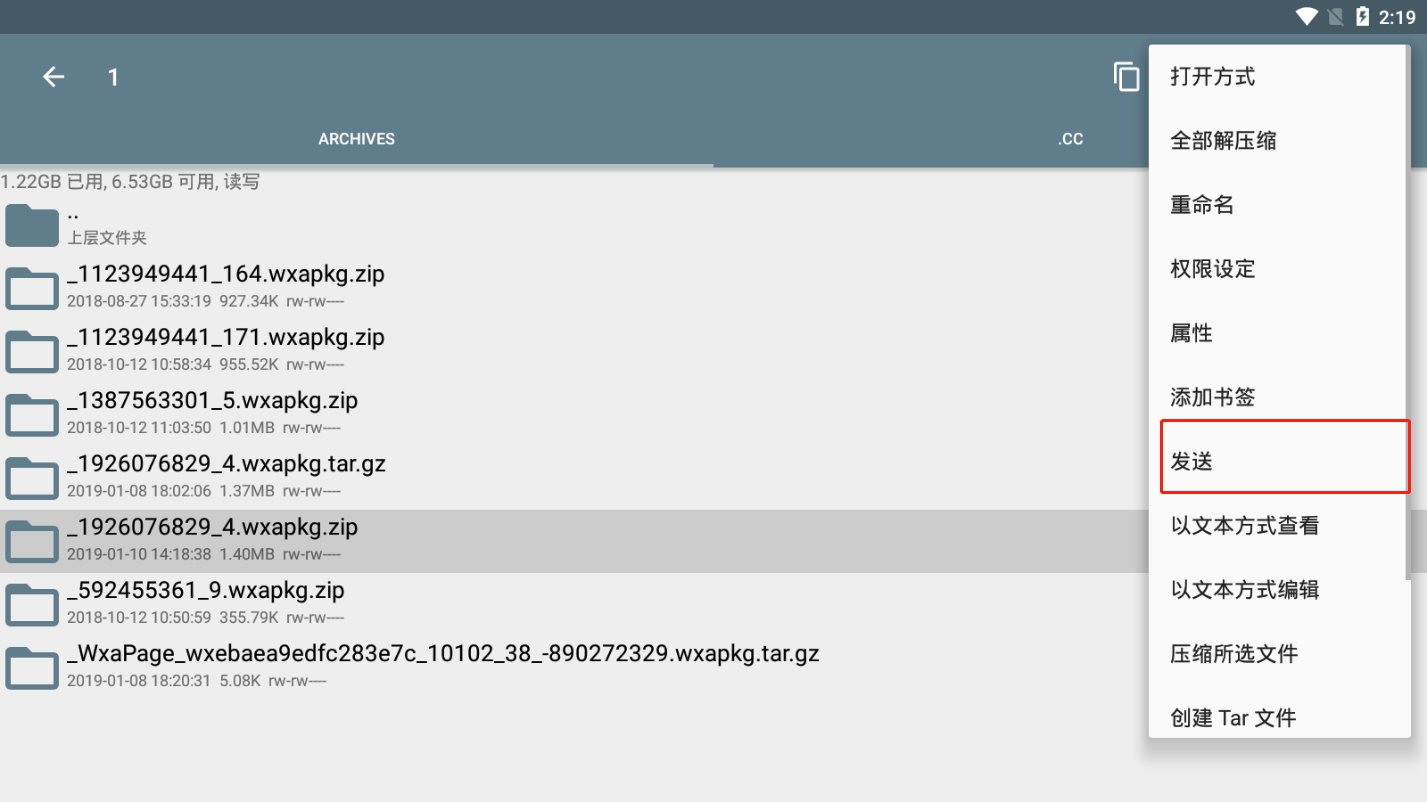
Task: Switch to the .CC tab
Action: [x=1071, y=139]
